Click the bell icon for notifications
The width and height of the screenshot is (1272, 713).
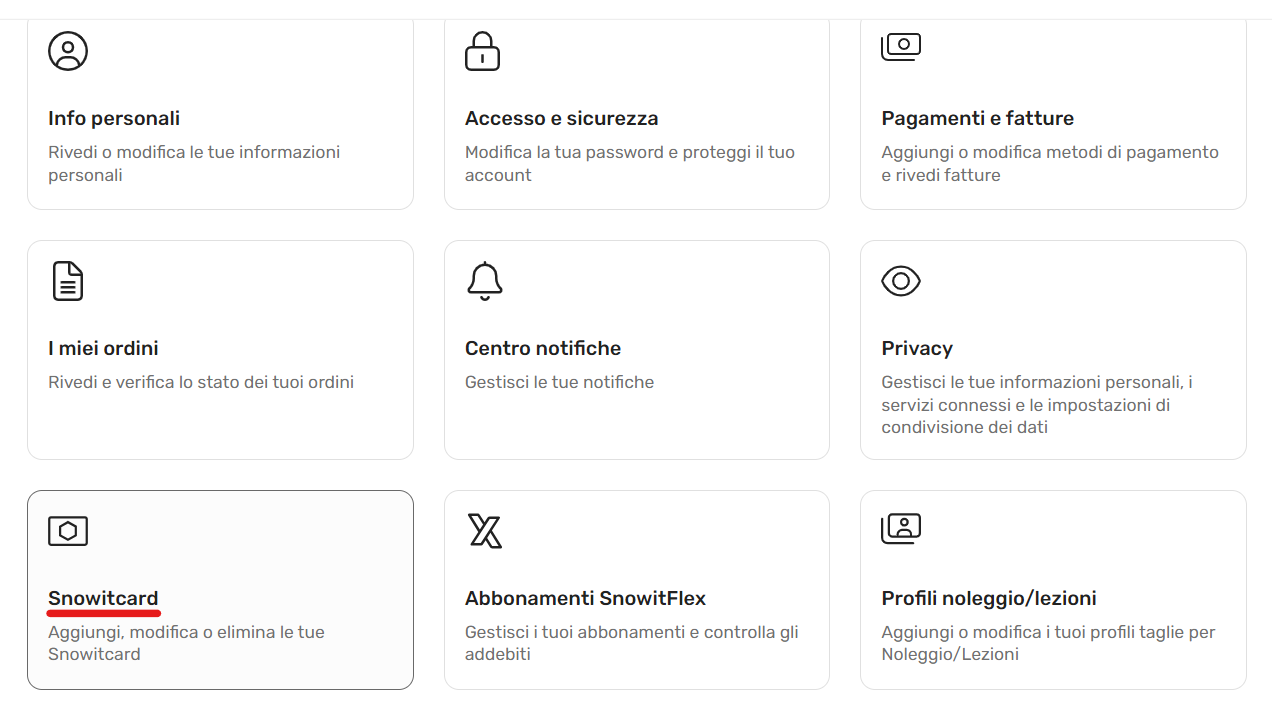point(485,281)
